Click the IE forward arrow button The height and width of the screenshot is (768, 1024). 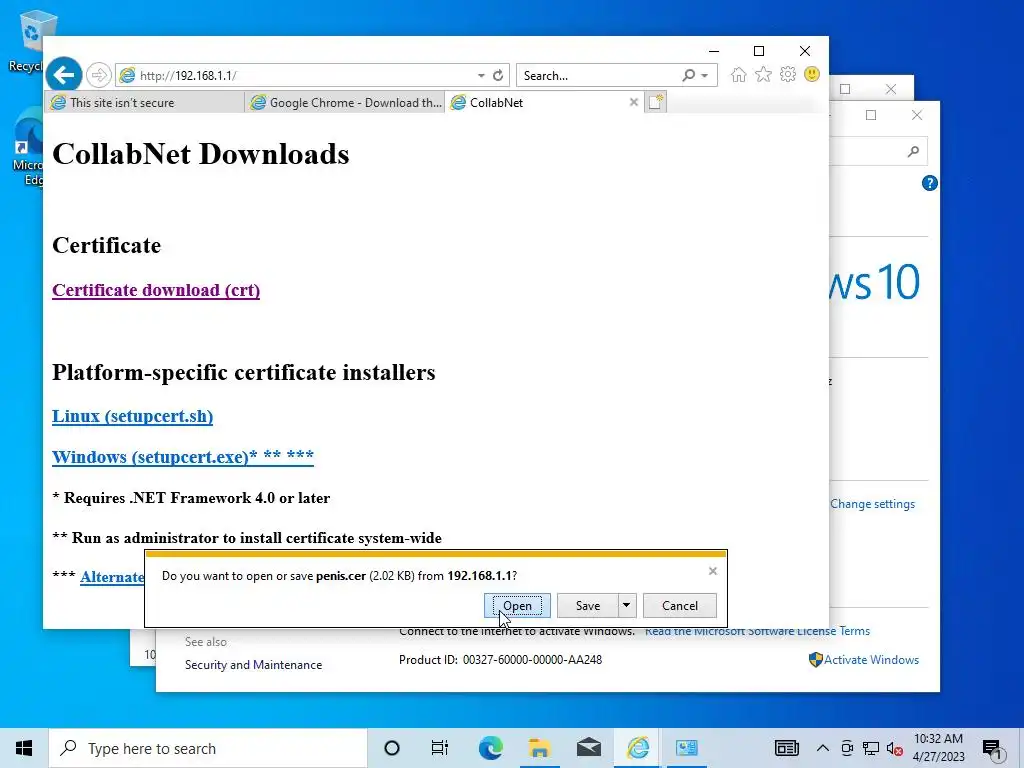click(x=99, y=75)
